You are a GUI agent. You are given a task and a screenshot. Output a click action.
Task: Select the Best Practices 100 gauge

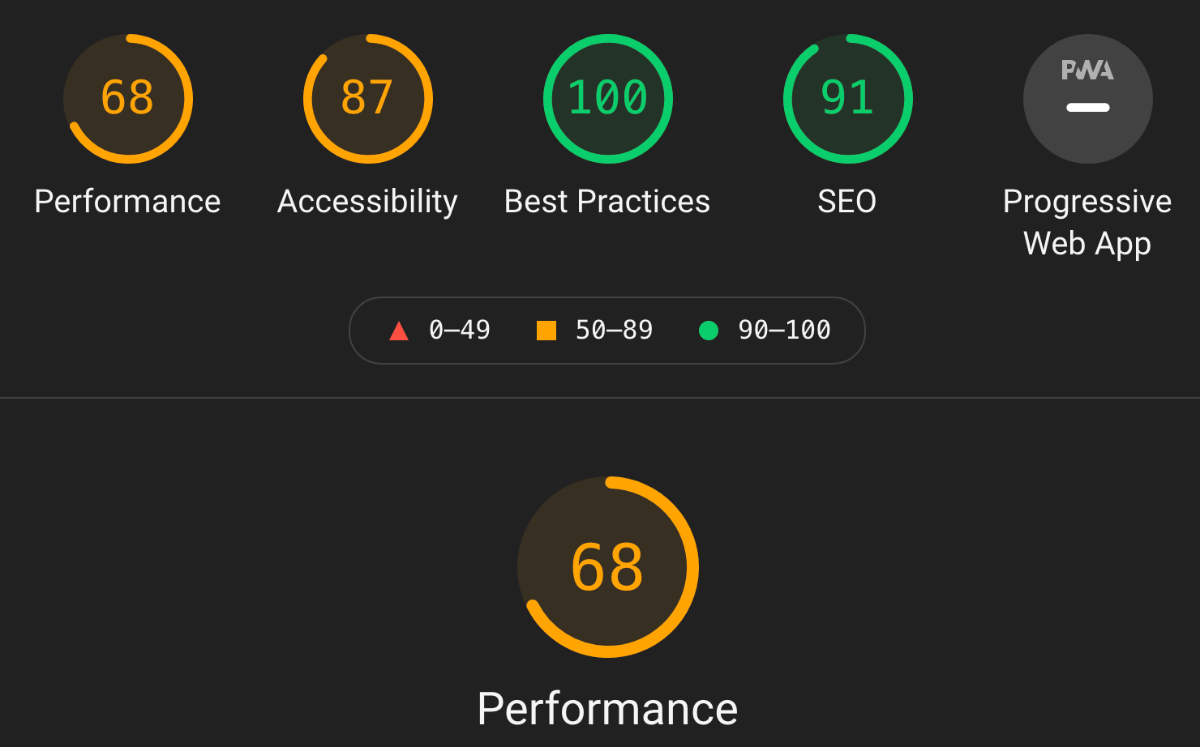[x=608, y=98]
